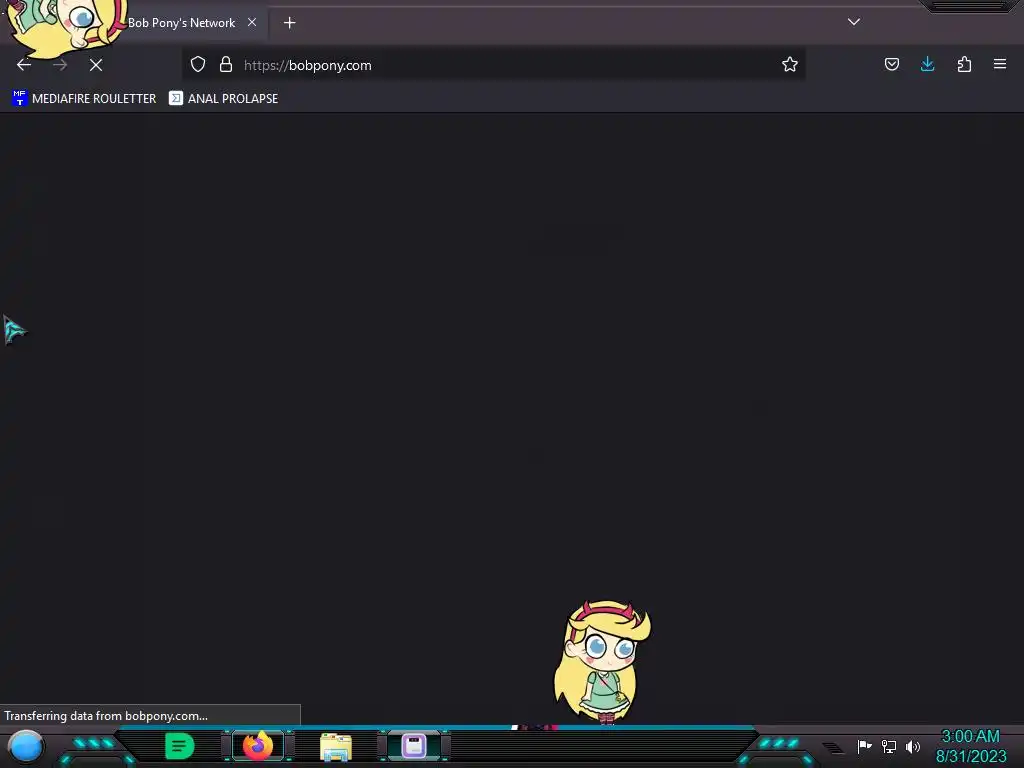Image resolution: width=1024 pixels, height=768 pixels.
Task: Click the clock showing 3:00 AM
Action: [x=970, y=736]
